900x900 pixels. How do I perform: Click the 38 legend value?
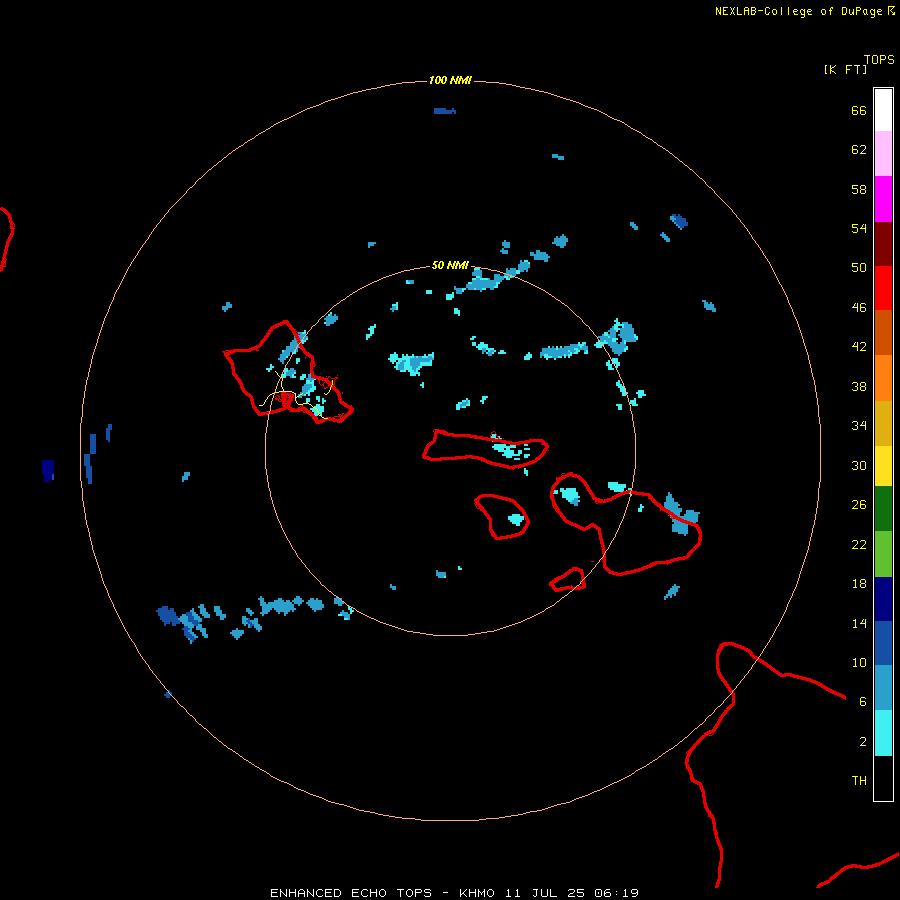(x=859, y=386)
